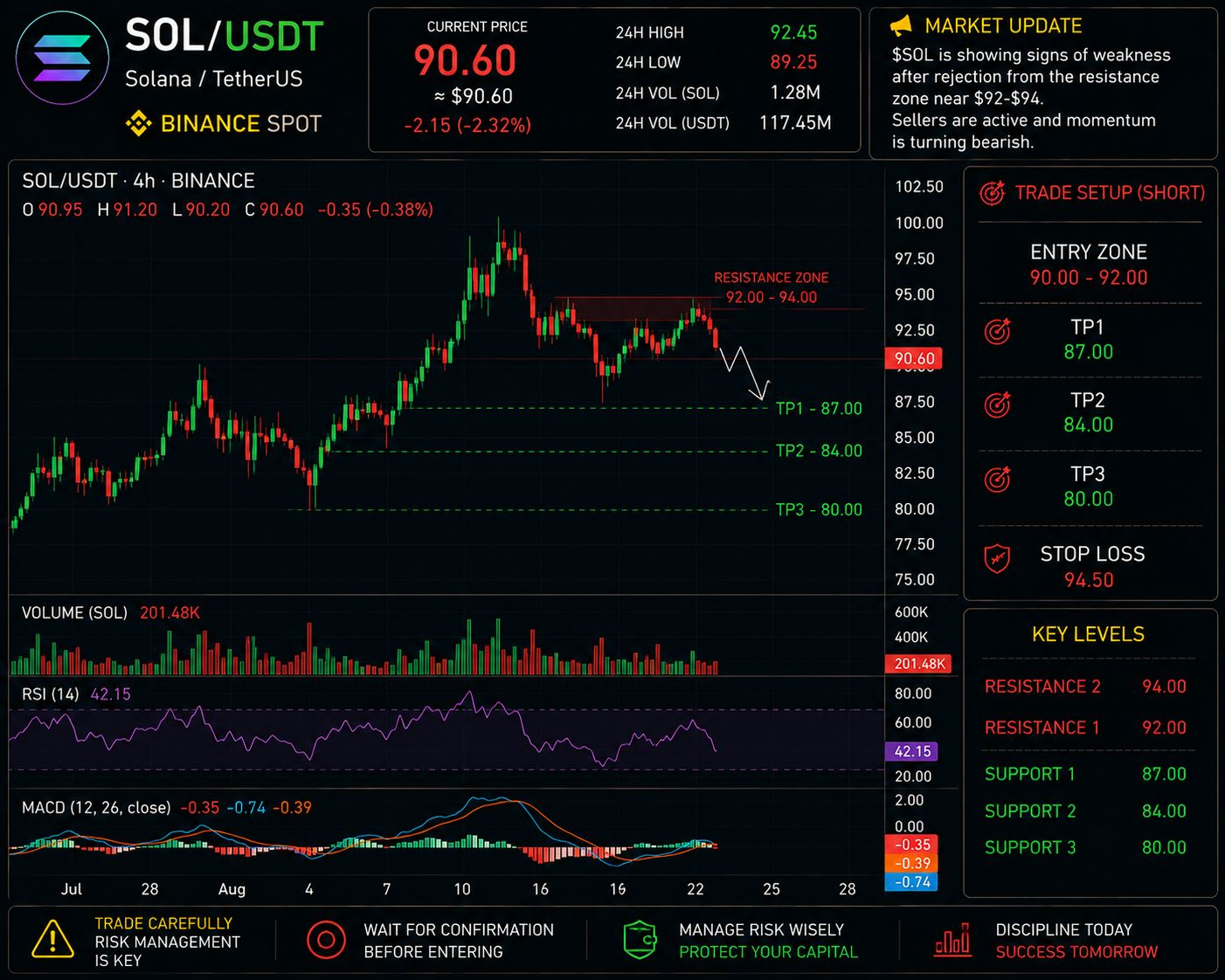Click the red bullseye icon beside WAIT FOR CONFIRMATION
1225x980 pixels.
(326, 940)
